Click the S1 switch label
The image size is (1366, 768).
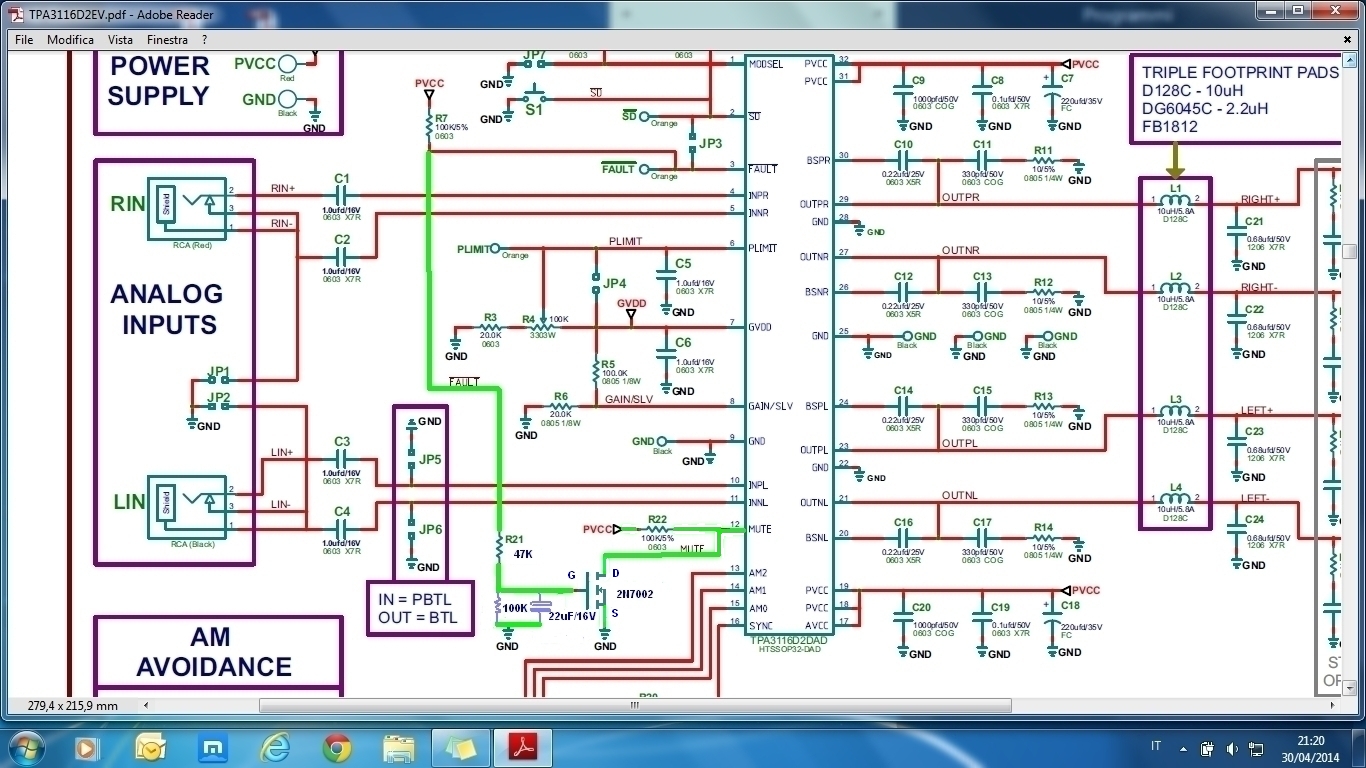point(534,110)
